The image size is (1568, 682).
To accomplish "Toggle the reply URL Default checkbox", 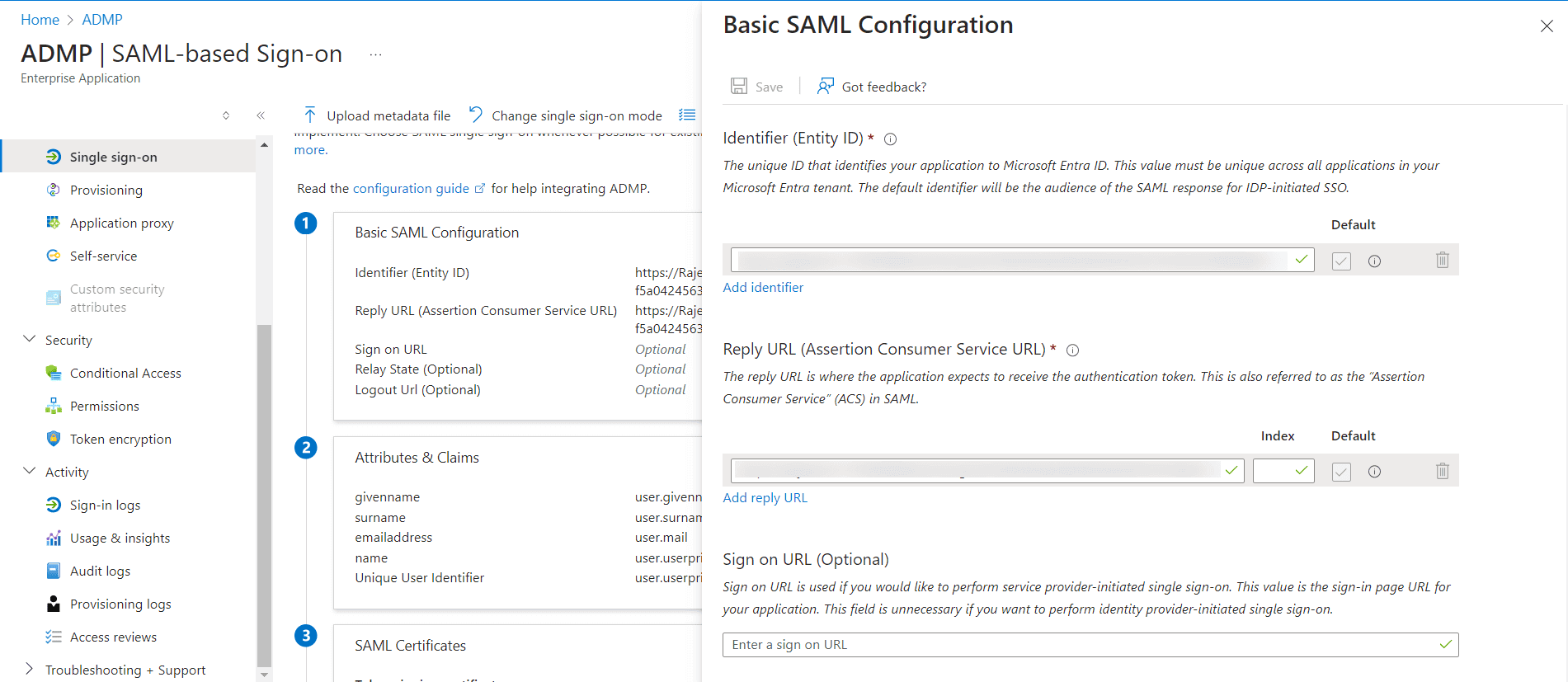I will click(1341, 472).
